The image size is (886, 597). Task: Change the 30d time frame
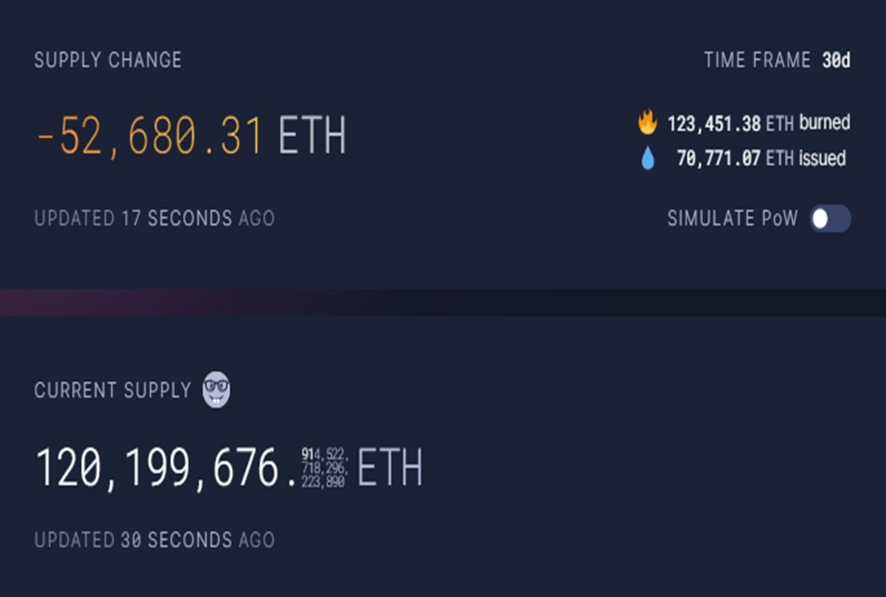point(836,60)
